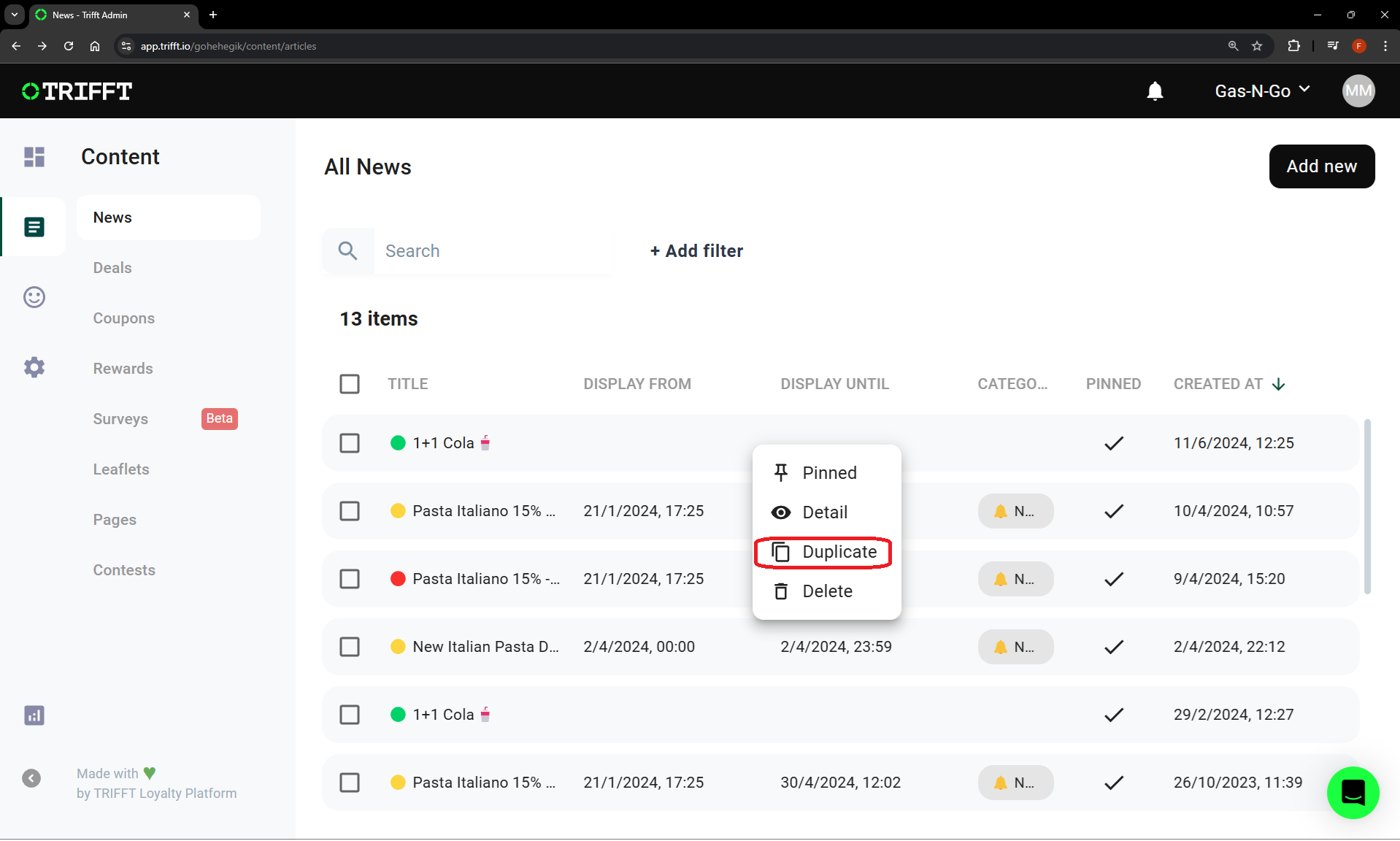Click into the Search input field
This screenshot has width=1400, height=841.
tap(492, 251)
